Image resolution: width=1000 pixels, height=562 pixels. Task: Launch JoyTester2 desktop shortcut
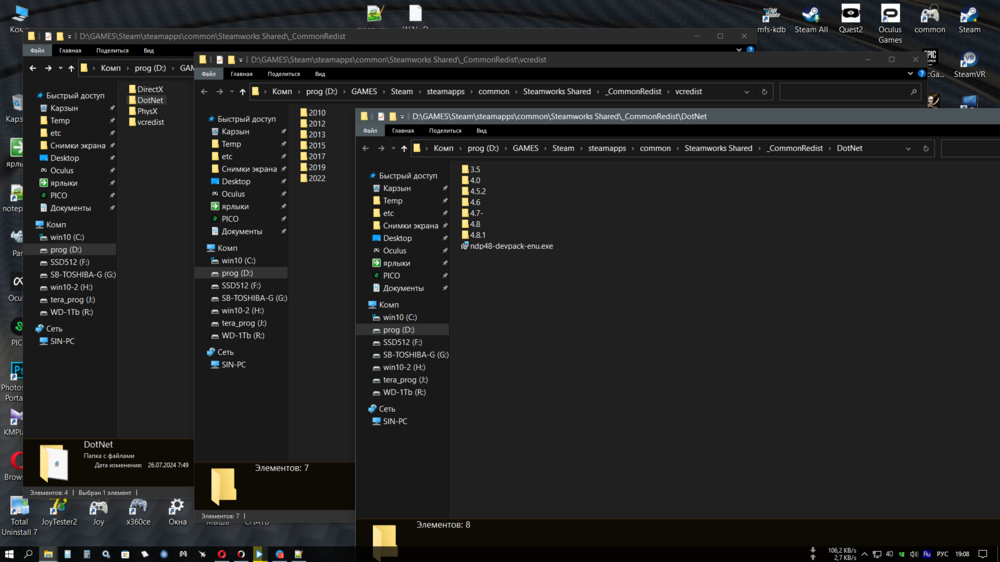point(59,513)
